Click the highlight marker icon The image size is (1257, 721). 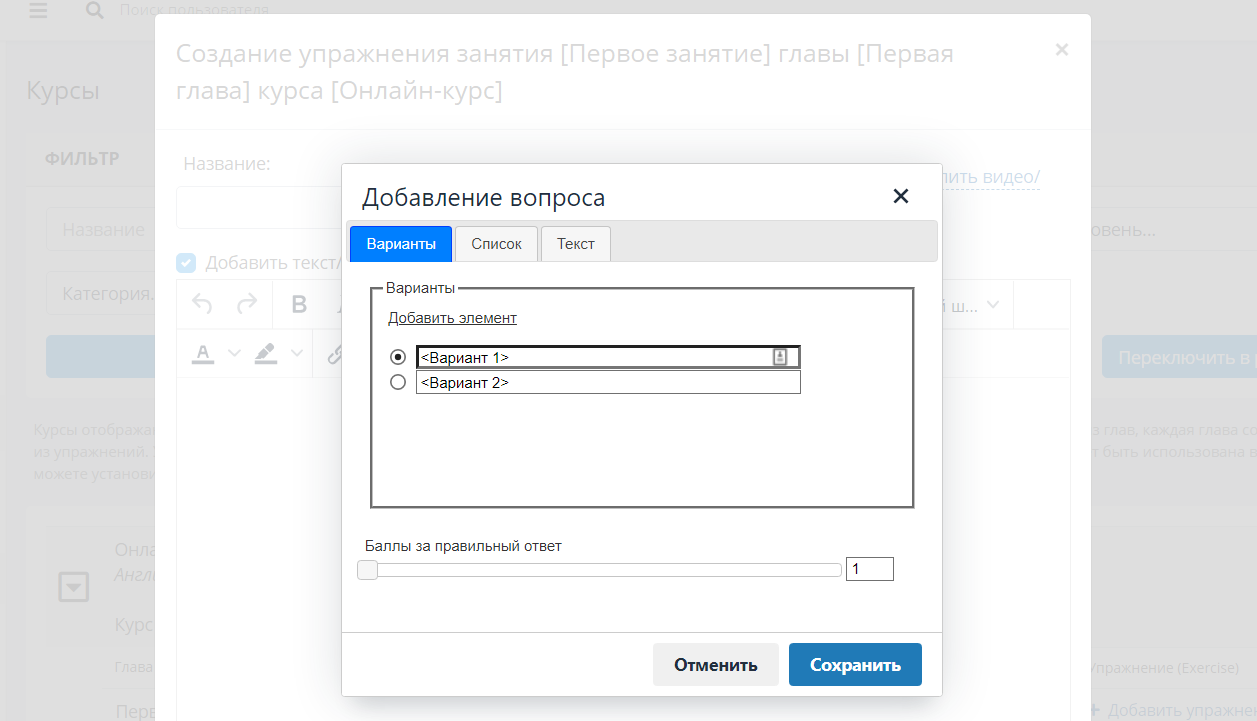tap(265, 353)
